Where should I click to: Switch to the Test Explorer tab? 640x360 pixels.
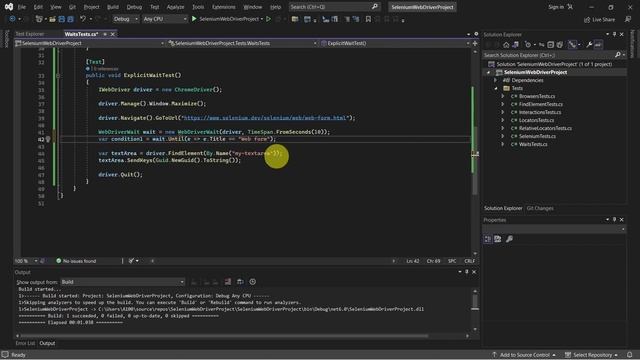[30, 34]
